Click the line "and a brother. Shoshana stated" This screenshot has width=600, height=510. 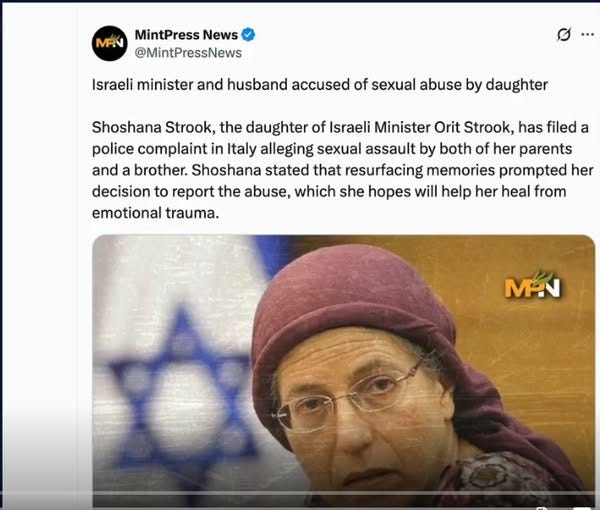(343, 170)
